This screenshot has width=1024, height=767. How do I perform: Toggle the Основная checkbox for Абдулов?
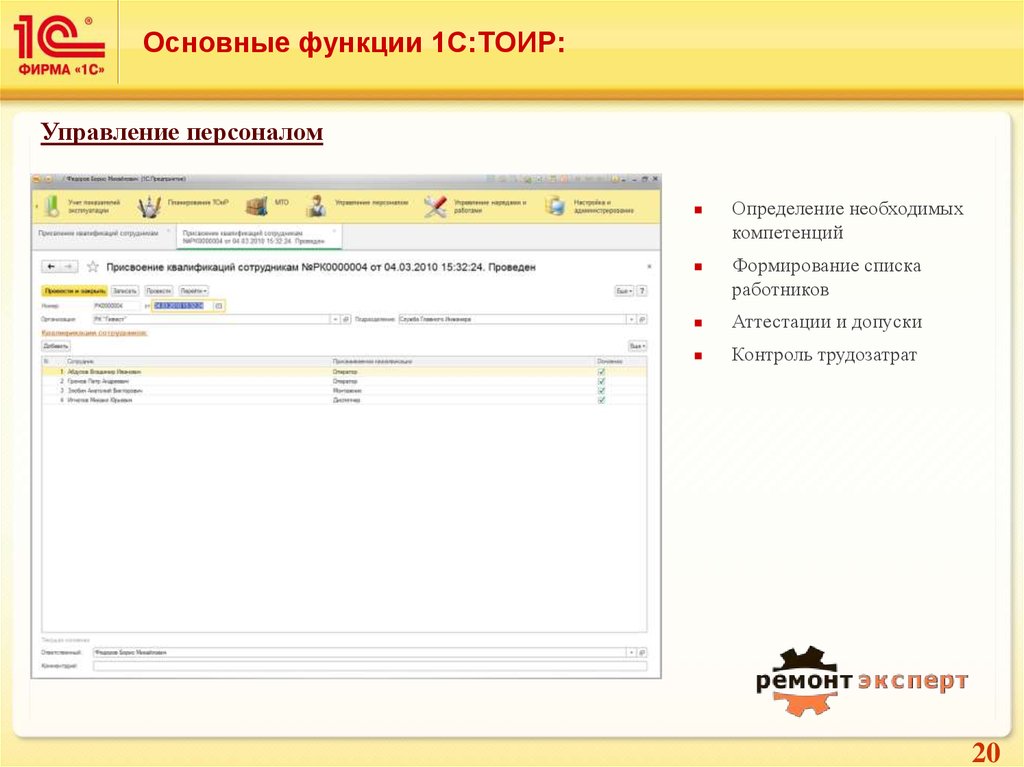pos(601,372)
